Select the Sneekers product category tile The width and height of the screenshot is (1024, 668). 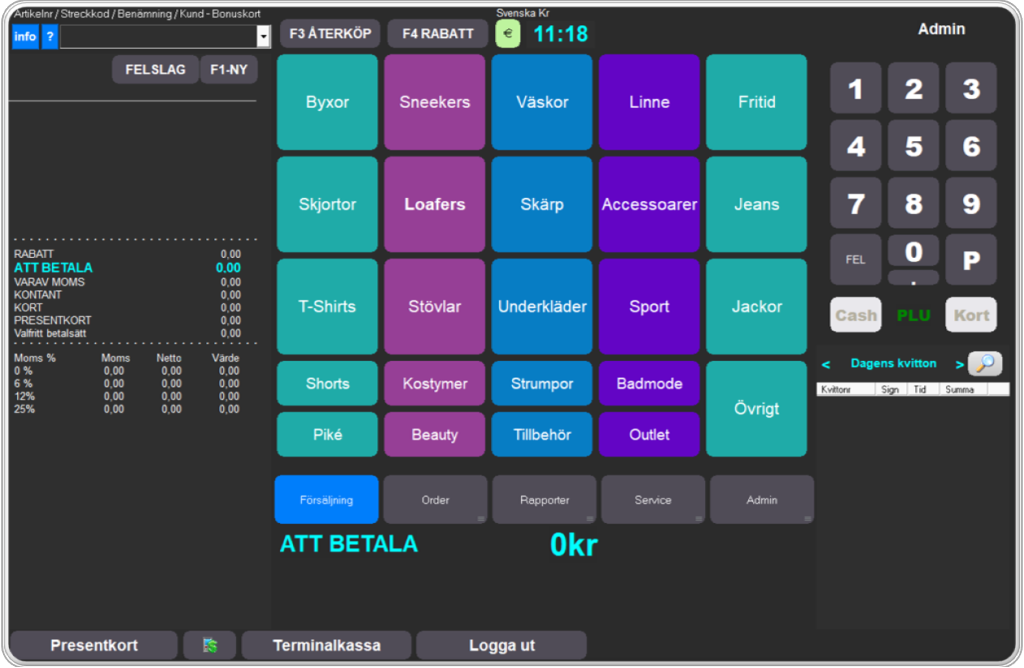click(434, 102)
